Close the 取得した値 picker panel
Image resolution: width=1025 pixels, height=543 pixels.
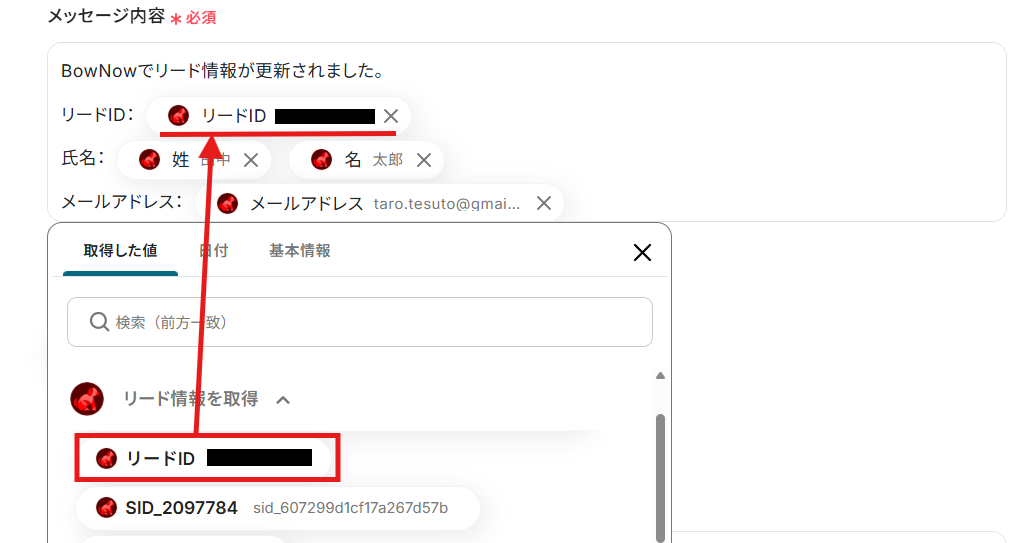643,252
